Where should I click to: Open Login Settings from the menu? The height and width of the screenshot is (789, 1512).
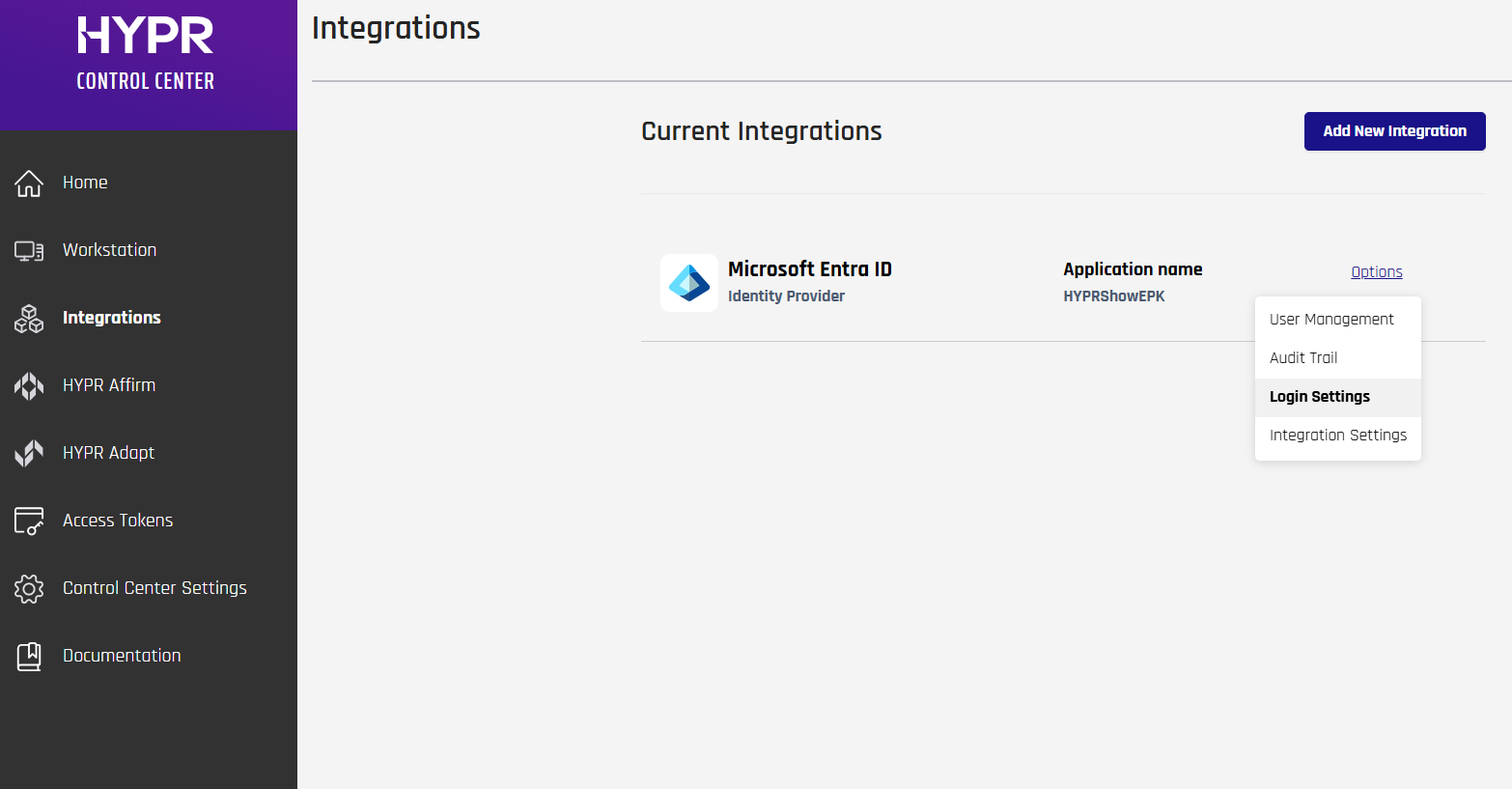click(x=1319, y=397)
